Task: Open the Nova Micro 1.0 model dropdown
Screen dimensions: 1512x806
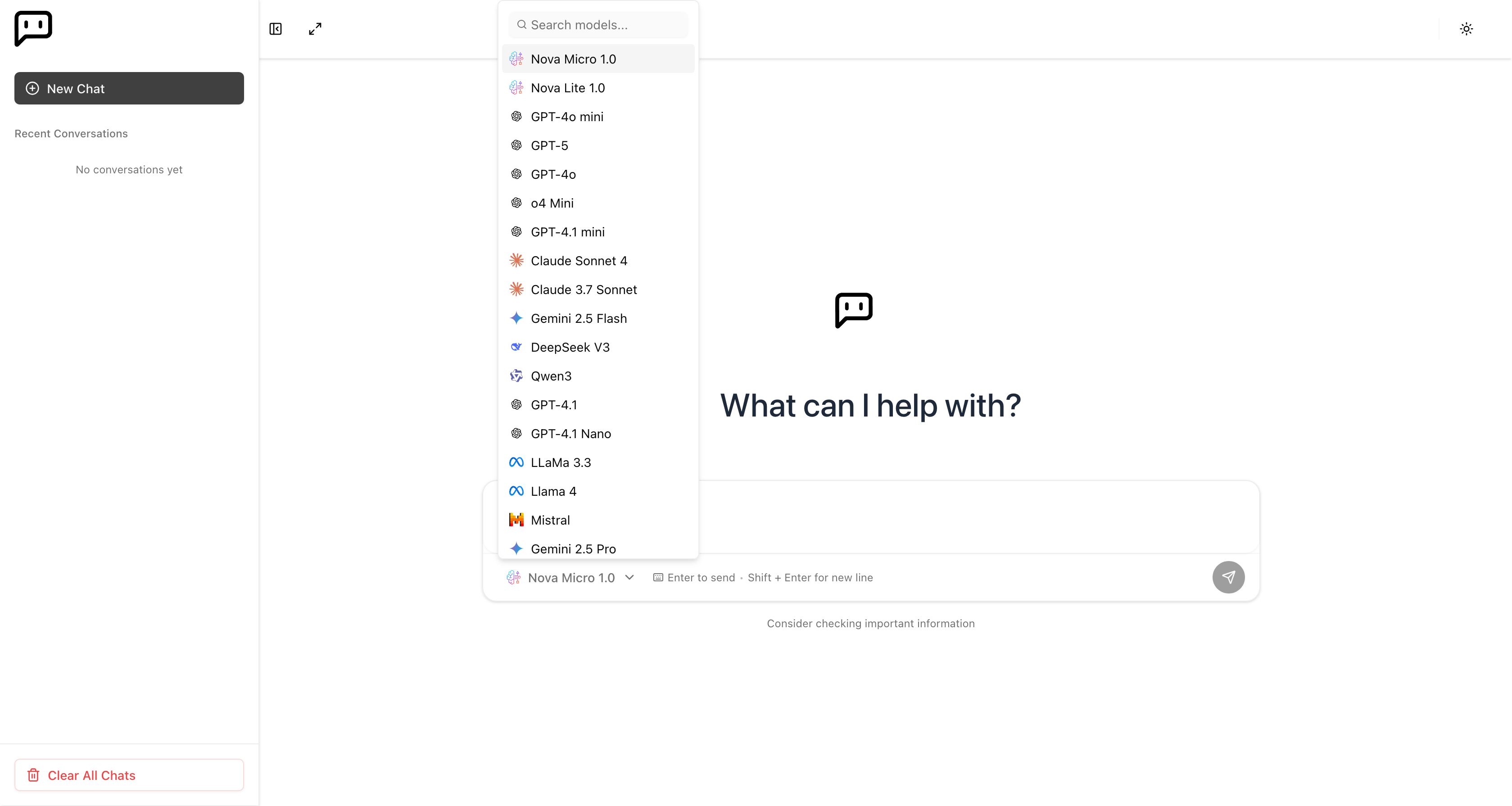Action: [x=570, y=578]
